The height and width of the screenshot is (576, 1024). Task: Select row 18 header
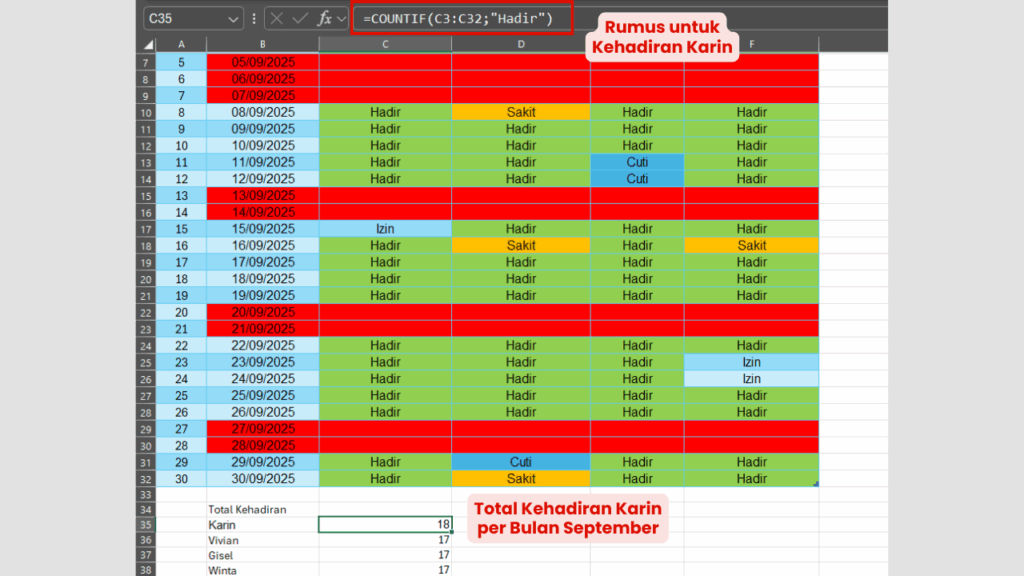[145, 245]
